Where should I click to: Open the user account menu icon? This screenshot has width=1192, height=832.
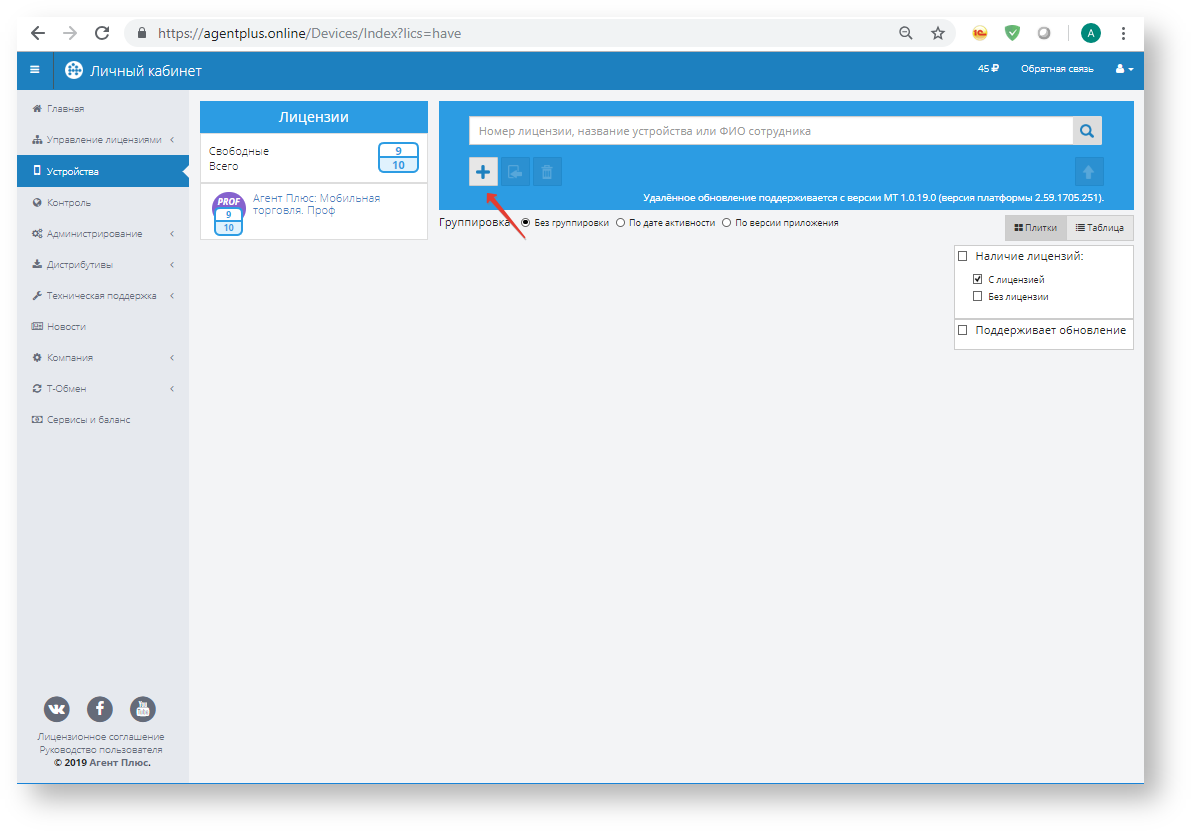pos(1124,69)
